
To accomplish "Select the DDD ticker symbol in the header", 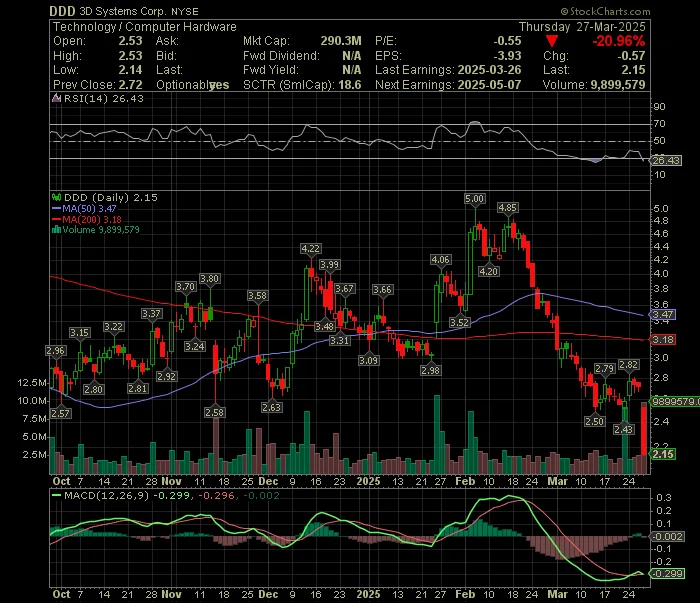I will [62, 11].
